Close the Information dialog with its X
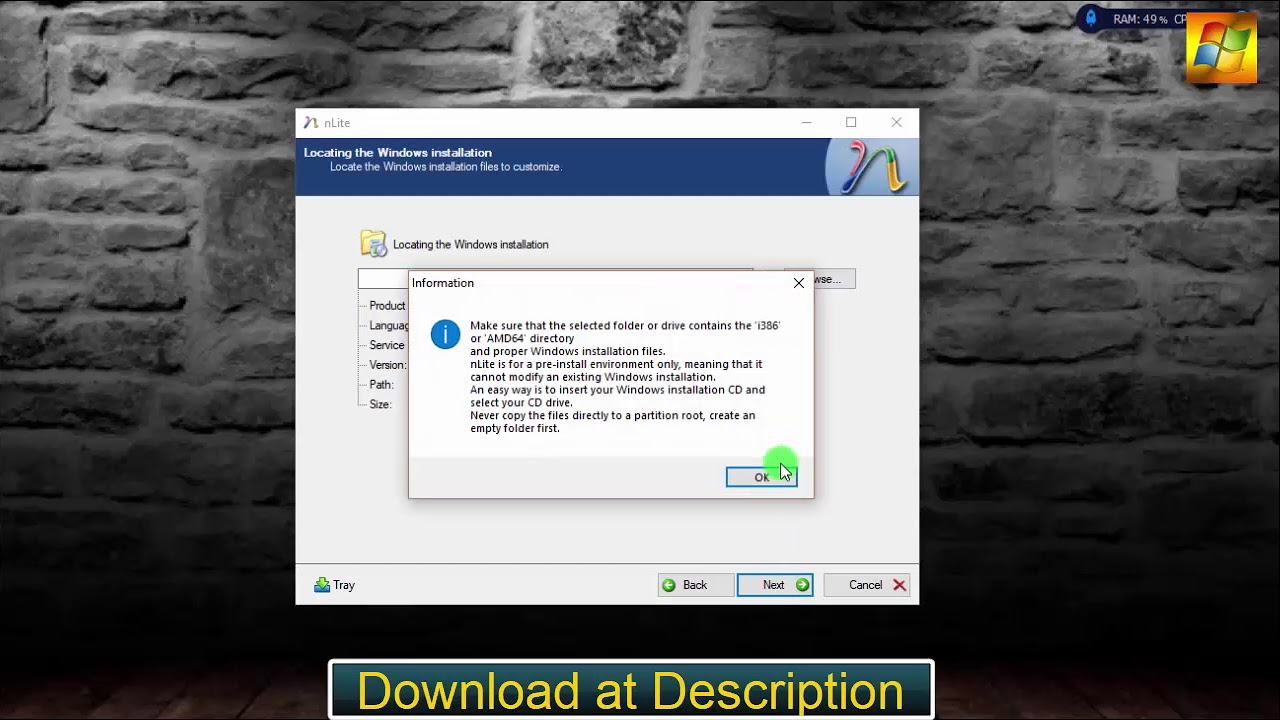 [799, 283]
